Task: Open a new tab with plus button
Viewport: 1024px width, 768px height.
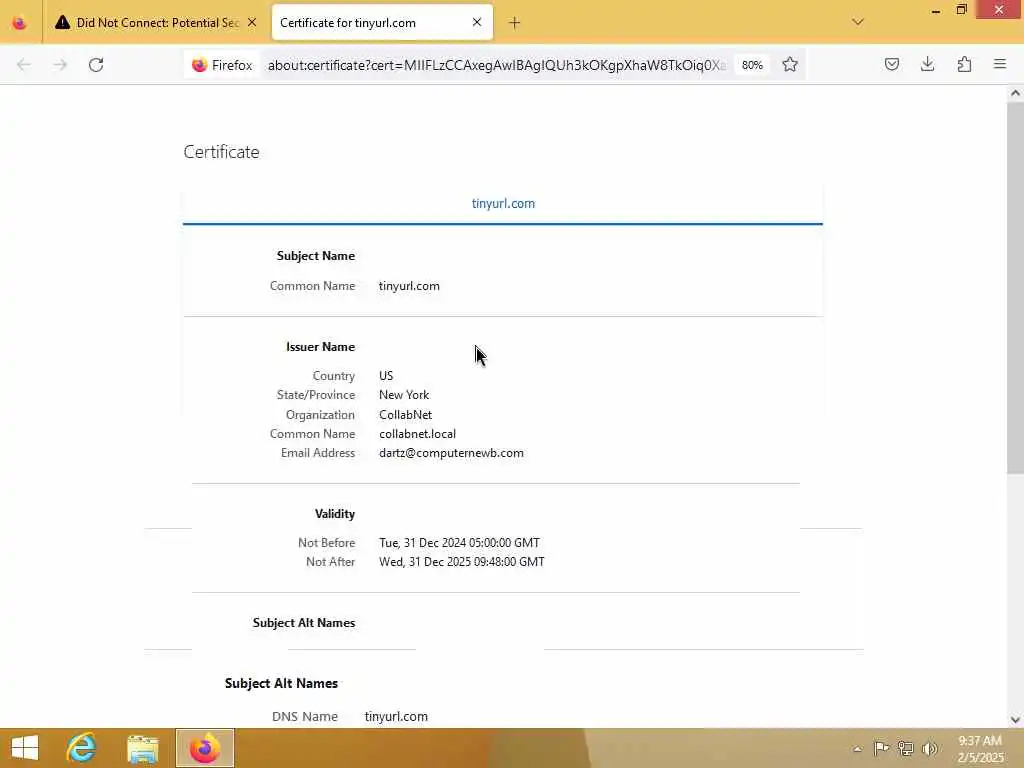Action: point(515,23)
